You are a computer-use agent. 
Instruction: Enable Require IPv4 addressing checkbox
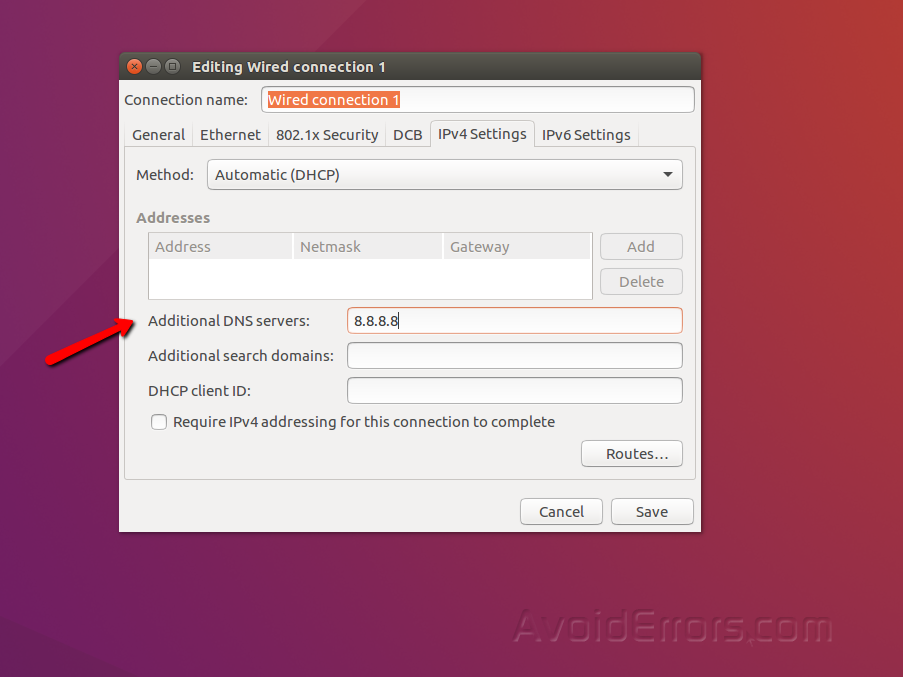tap(159, 422)
